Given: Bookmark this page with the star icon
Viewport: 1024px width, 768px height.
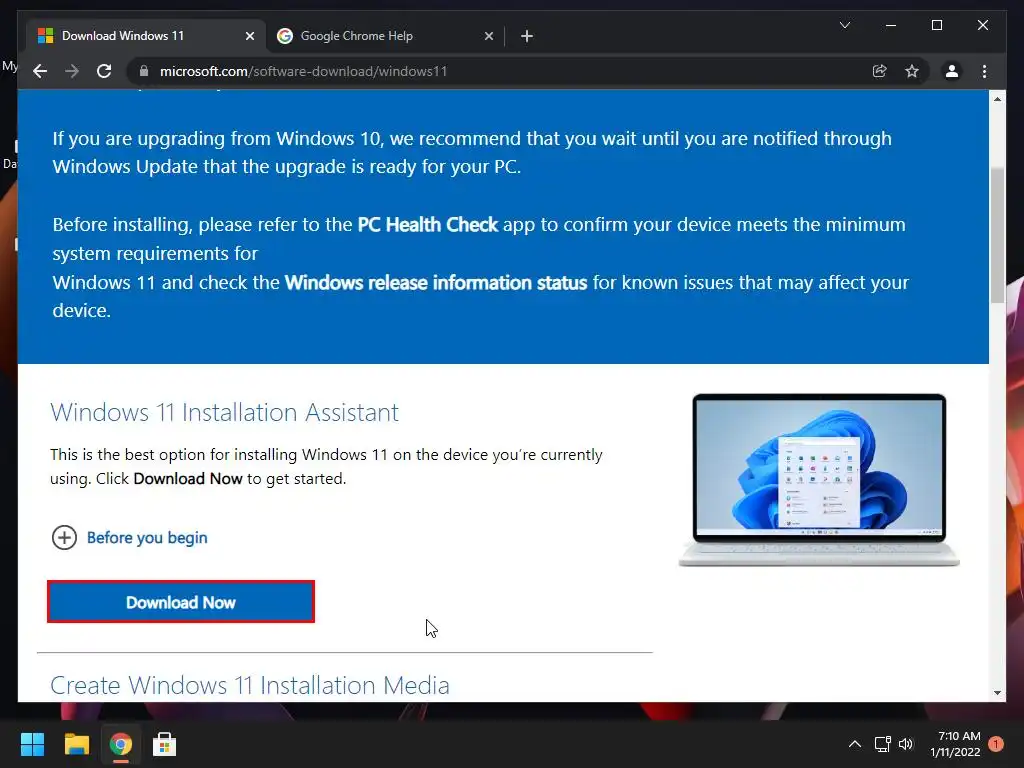Looking at the screenshot, I should click(x=912, y=71).
